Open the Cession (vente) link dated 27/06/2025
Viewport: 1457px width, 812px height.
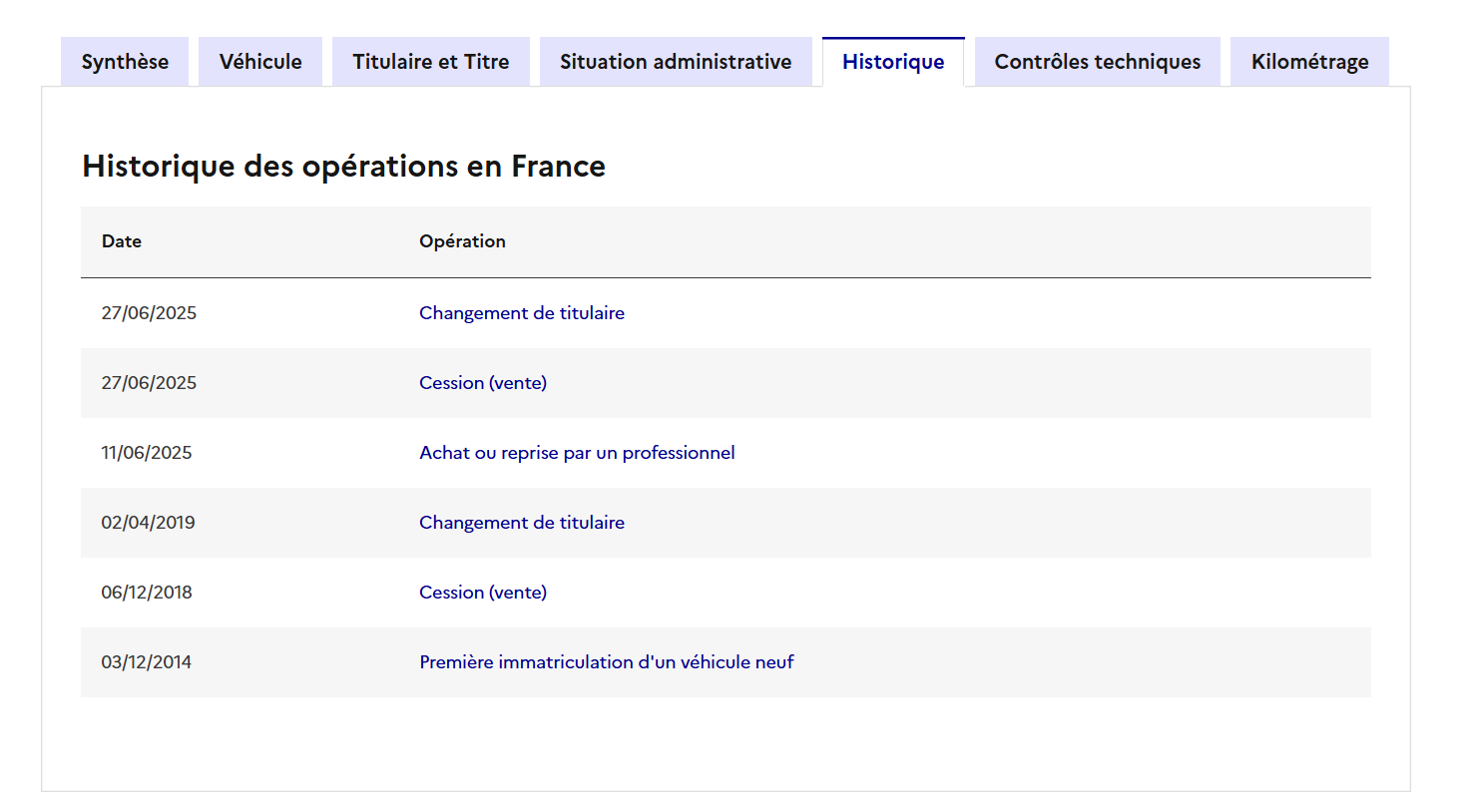click(x=483, y=383)
